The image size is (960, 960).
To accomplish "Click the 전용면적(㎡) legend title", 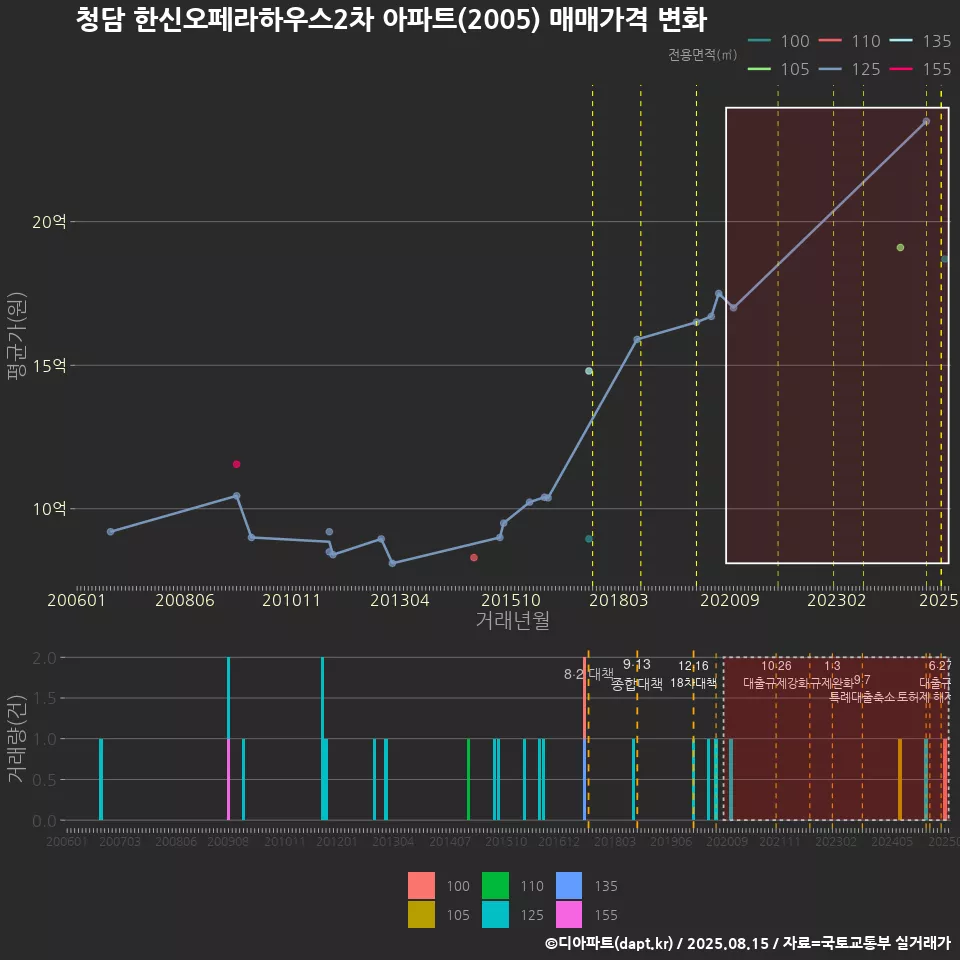I will tap(702, 54).
